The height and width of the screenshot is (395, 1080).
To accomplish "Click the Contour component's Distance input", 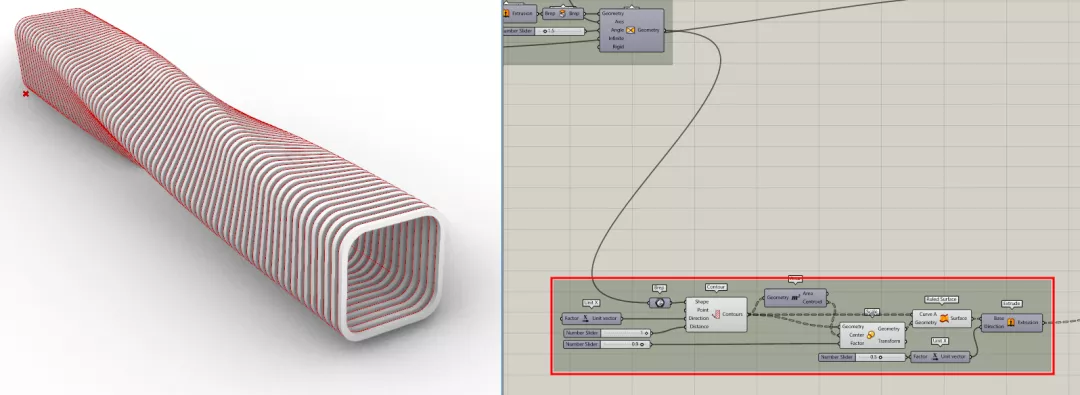I will (699, 327).
